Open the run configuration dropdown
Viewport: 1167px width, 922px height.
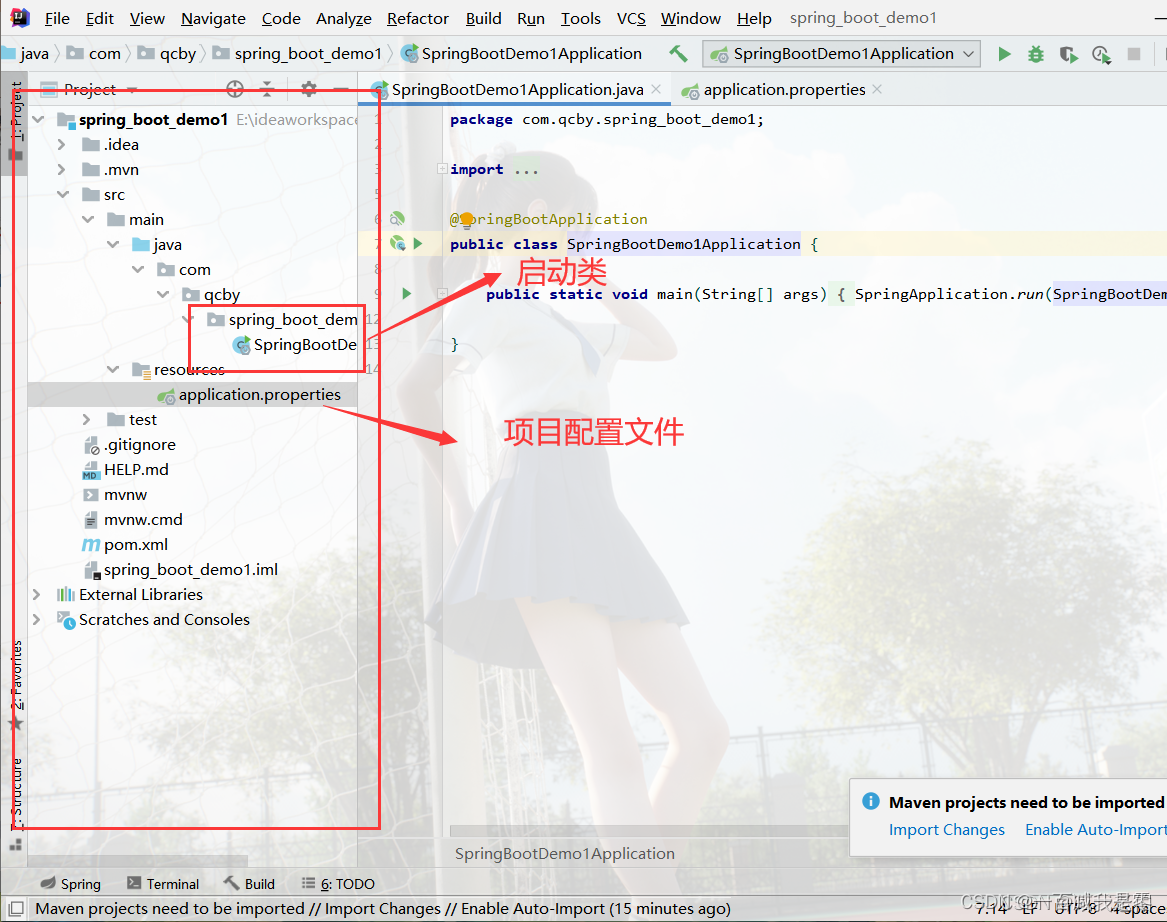tap(841, 54)
